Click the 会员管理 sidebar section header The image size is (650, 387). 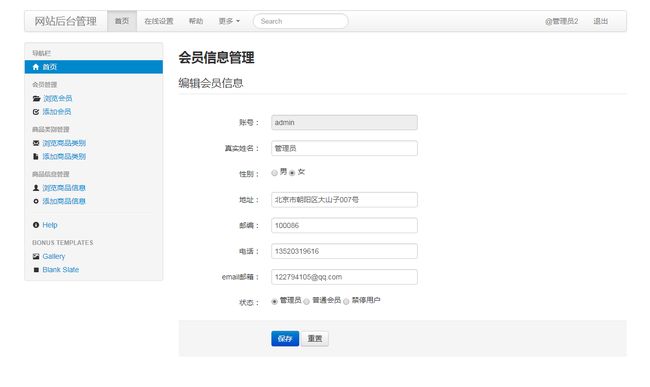coord(45,85)
